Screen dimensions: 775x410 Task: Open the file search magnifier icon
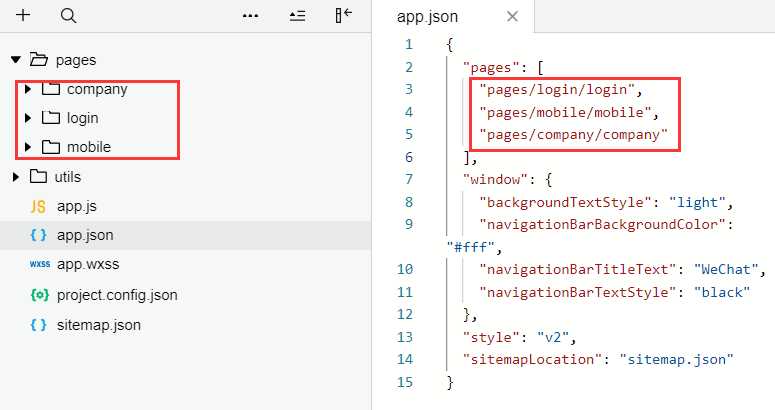pos(68,16)
